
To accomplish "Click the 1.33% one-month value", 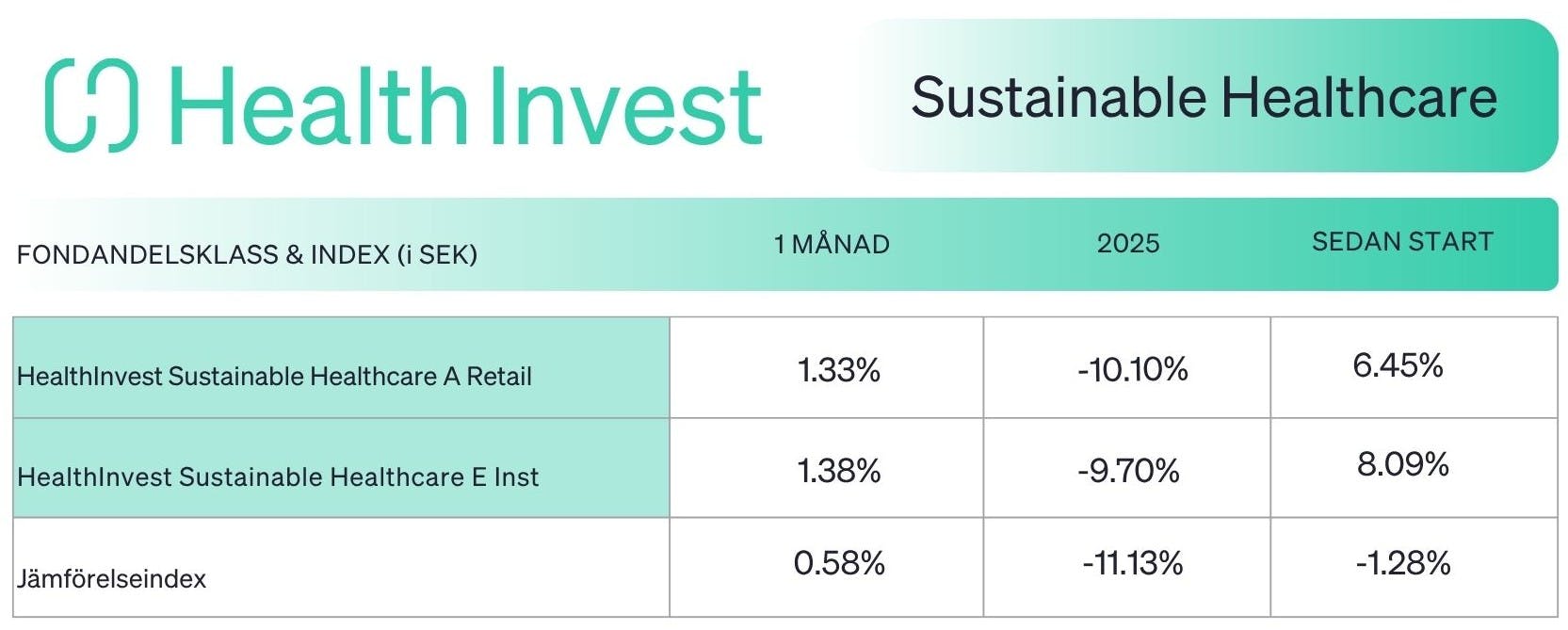I will [x=838, y=370].
